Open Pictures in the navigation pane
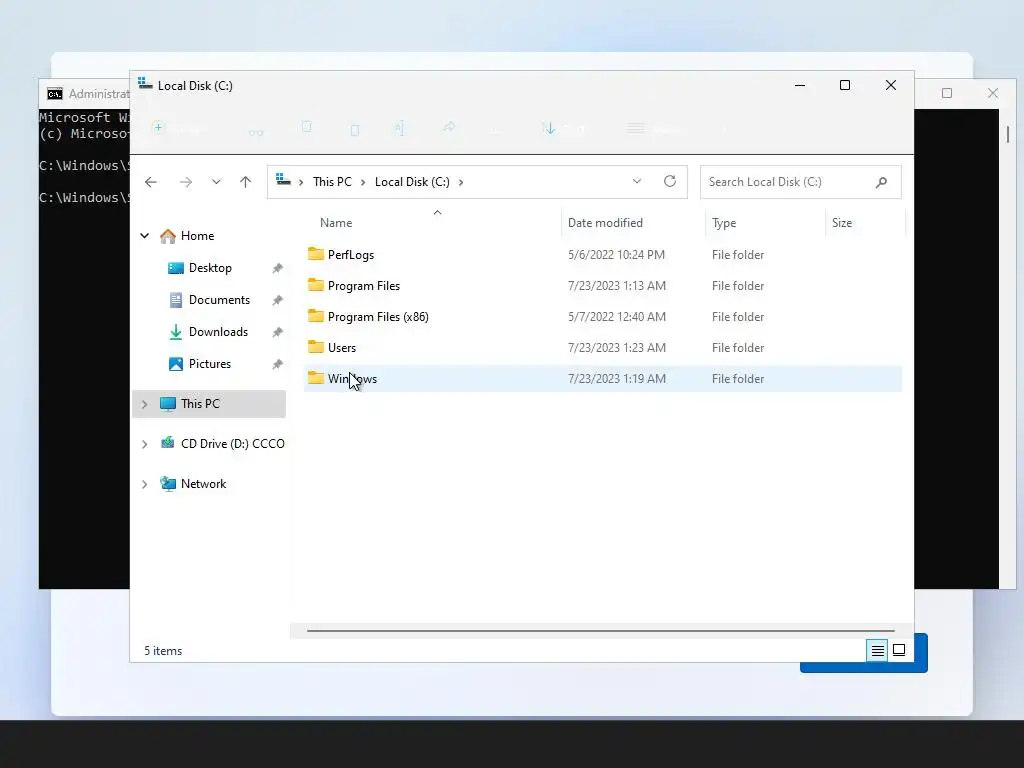The image size is (1024, 768). [x=210, y=364]
